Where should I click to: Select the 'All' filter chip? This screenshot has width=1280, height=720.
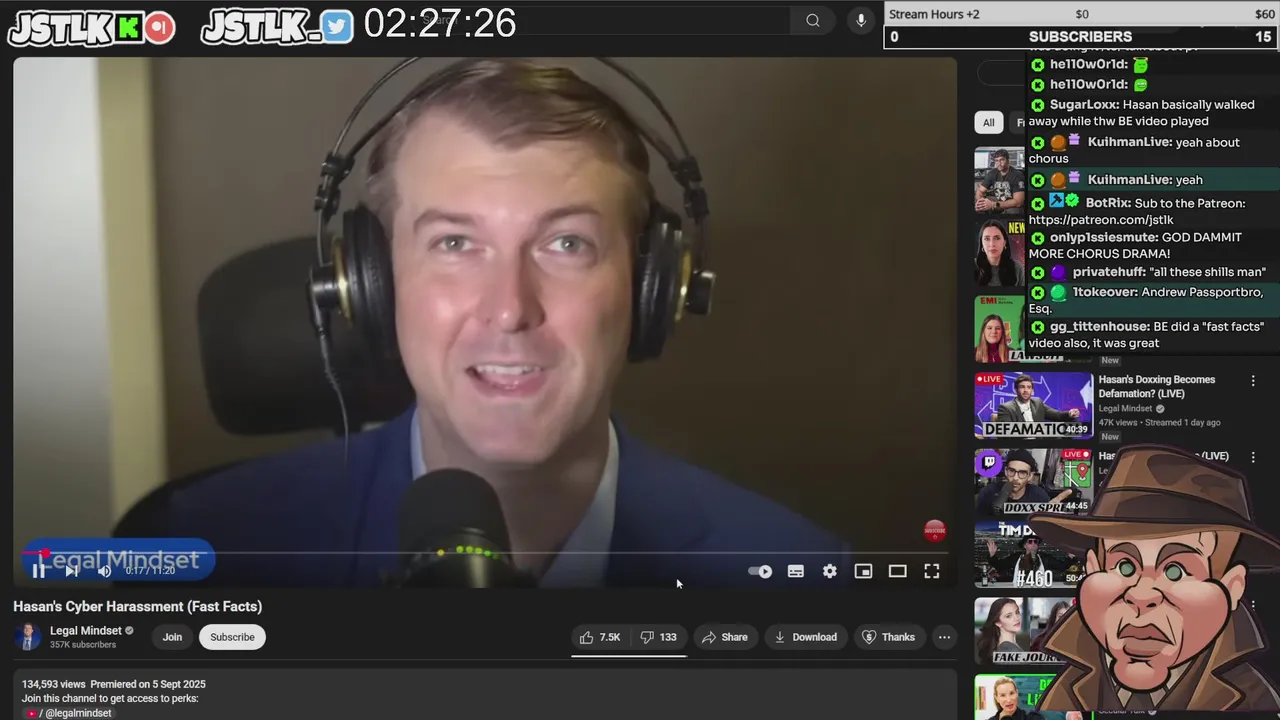[x=988, y=122]
